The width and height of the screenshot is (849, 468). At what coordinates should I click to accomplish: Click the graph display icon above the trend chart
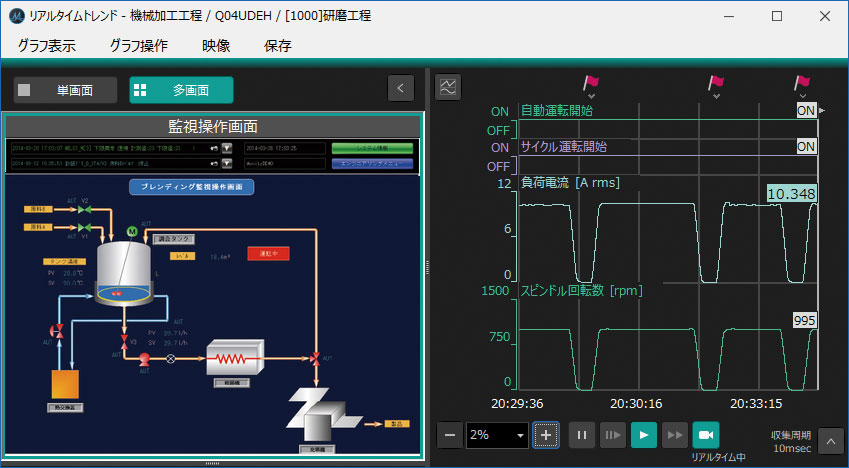pos(448,88)
